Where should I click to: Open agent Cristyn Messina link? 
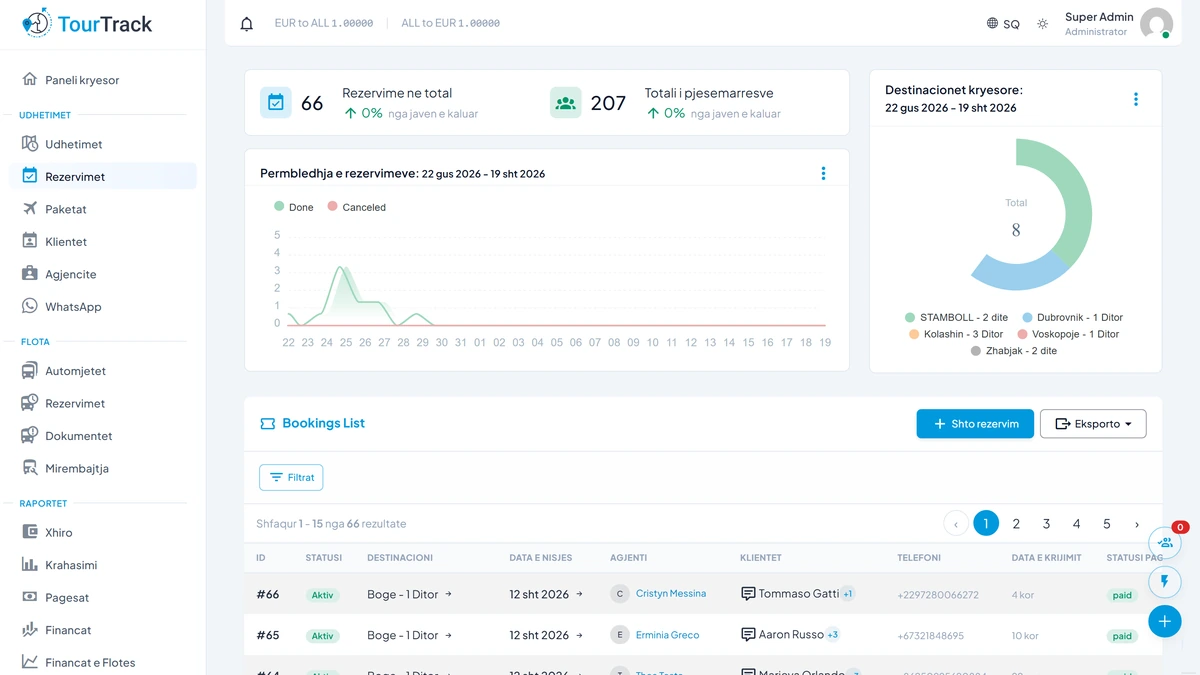[x=671, y=594]
